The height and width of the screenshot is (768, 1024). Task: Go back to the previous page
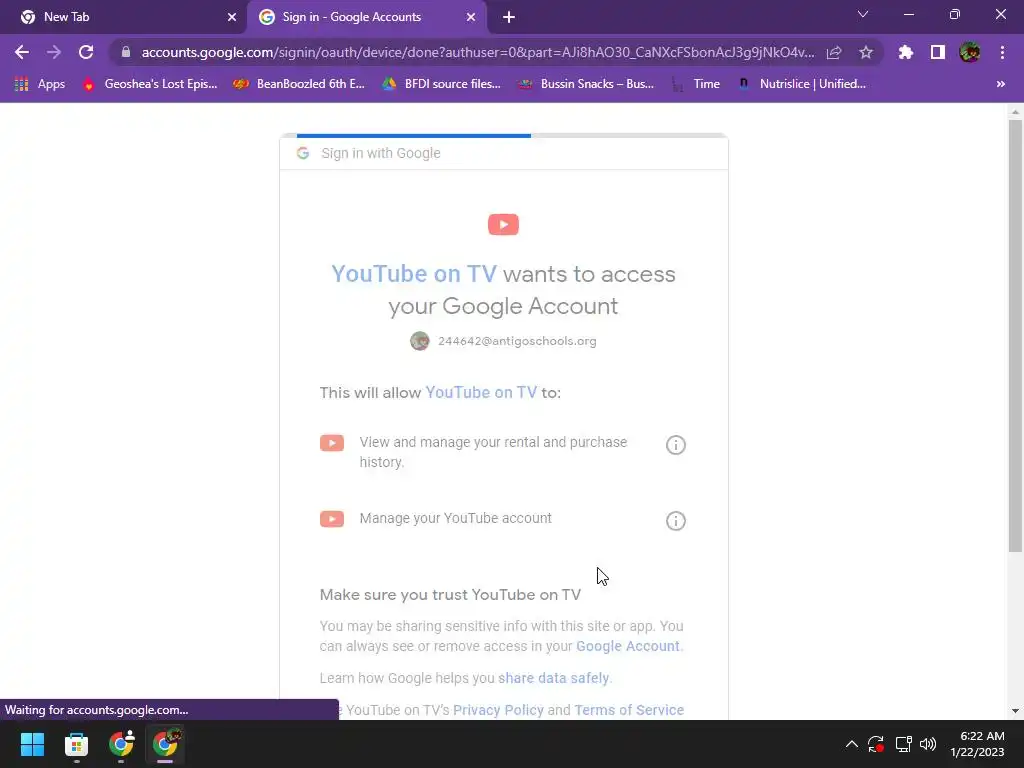[x=22, y=52]
